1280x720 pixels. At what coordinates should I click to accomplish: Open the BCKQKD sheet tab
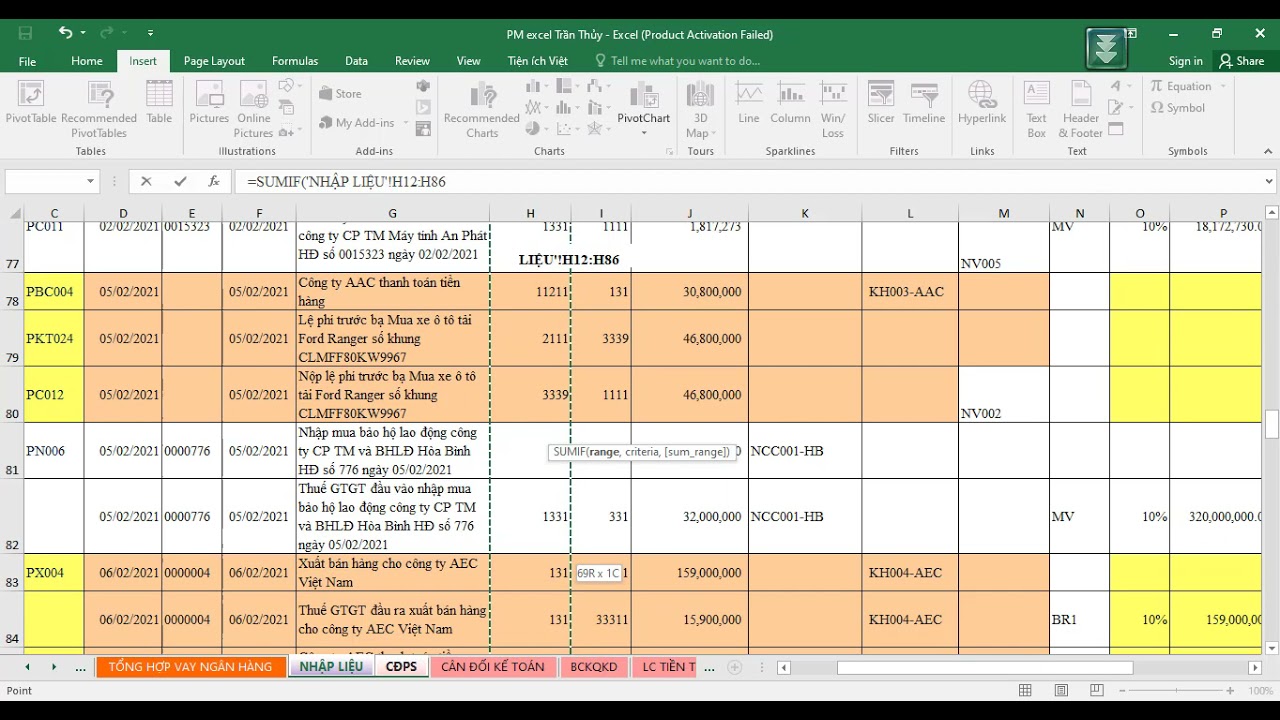594,667
